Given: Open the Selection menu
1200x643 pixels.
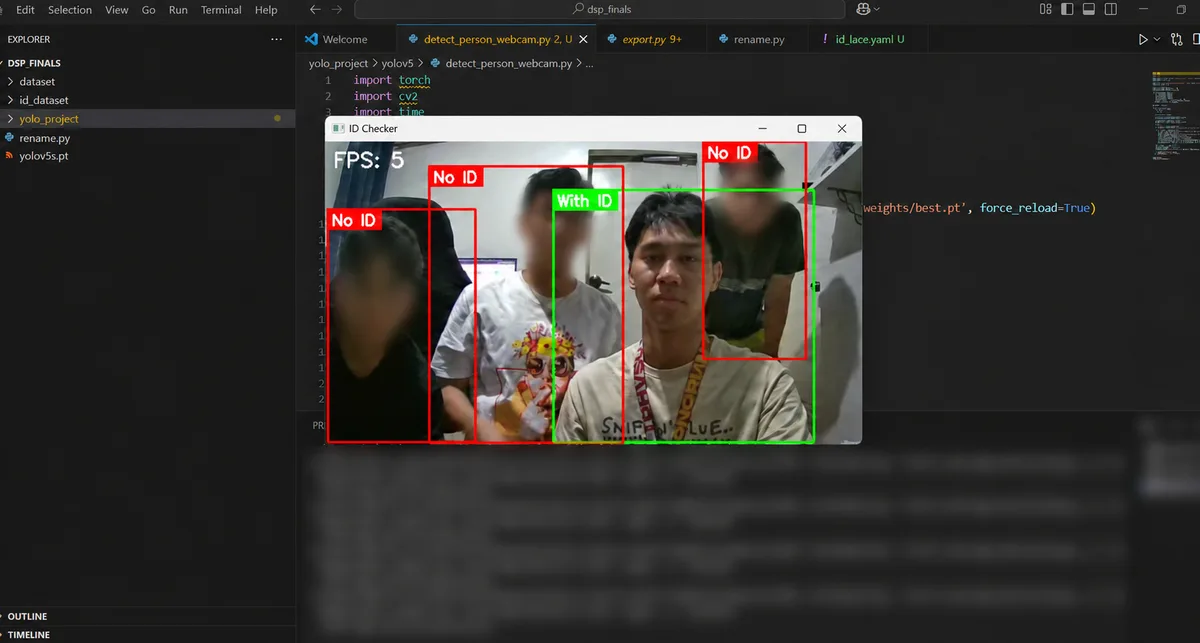Looking at the screenshot, I should pyautogui.click(x=70, y=10).
